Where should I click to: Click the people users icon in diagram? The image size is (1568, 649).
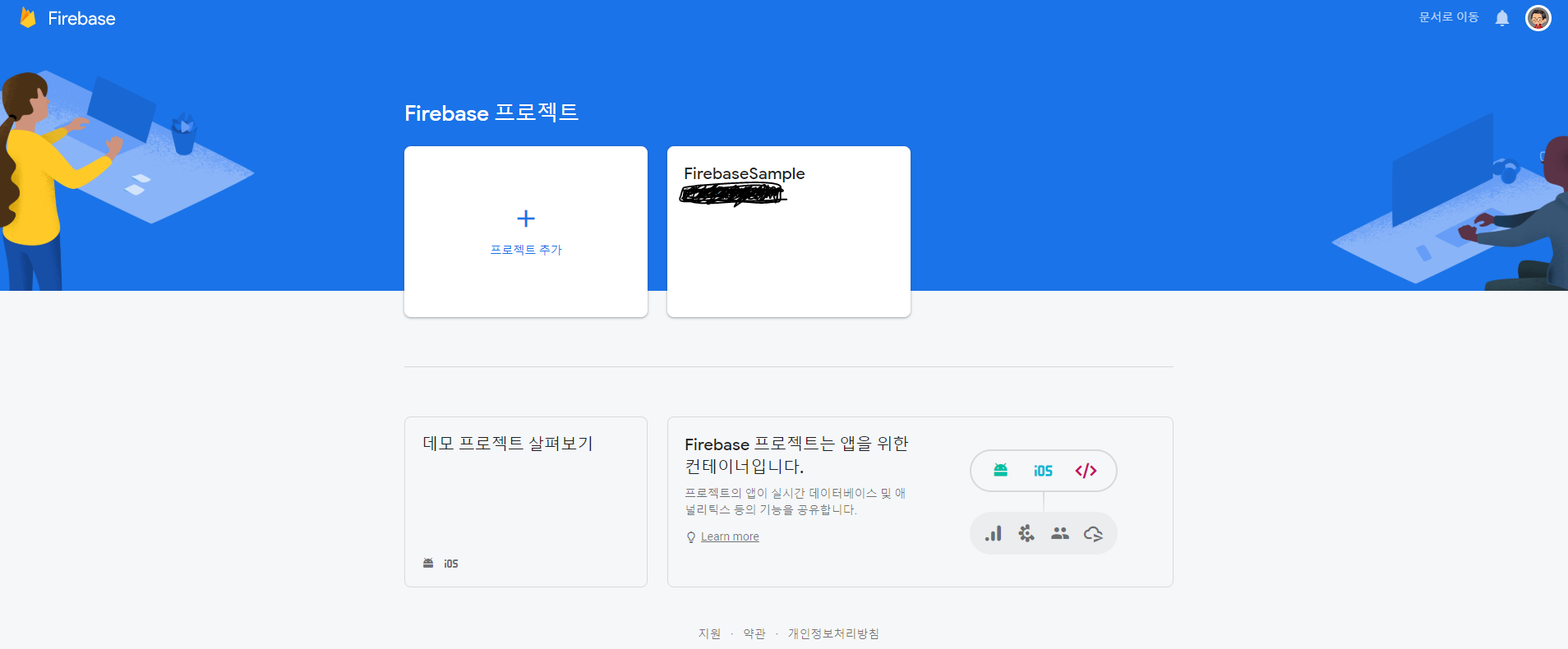[1060, 533]
